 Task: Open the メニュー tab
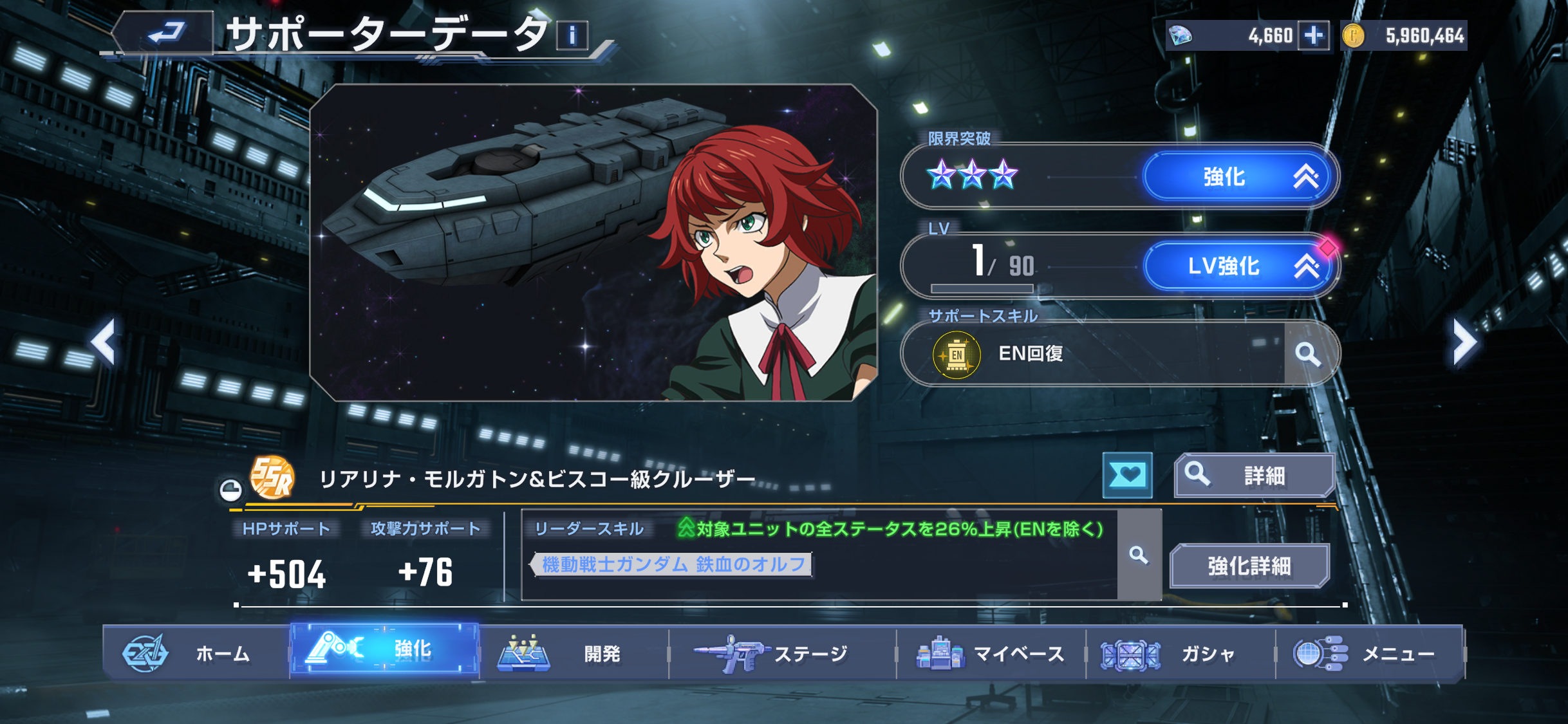pos(1370,654)
